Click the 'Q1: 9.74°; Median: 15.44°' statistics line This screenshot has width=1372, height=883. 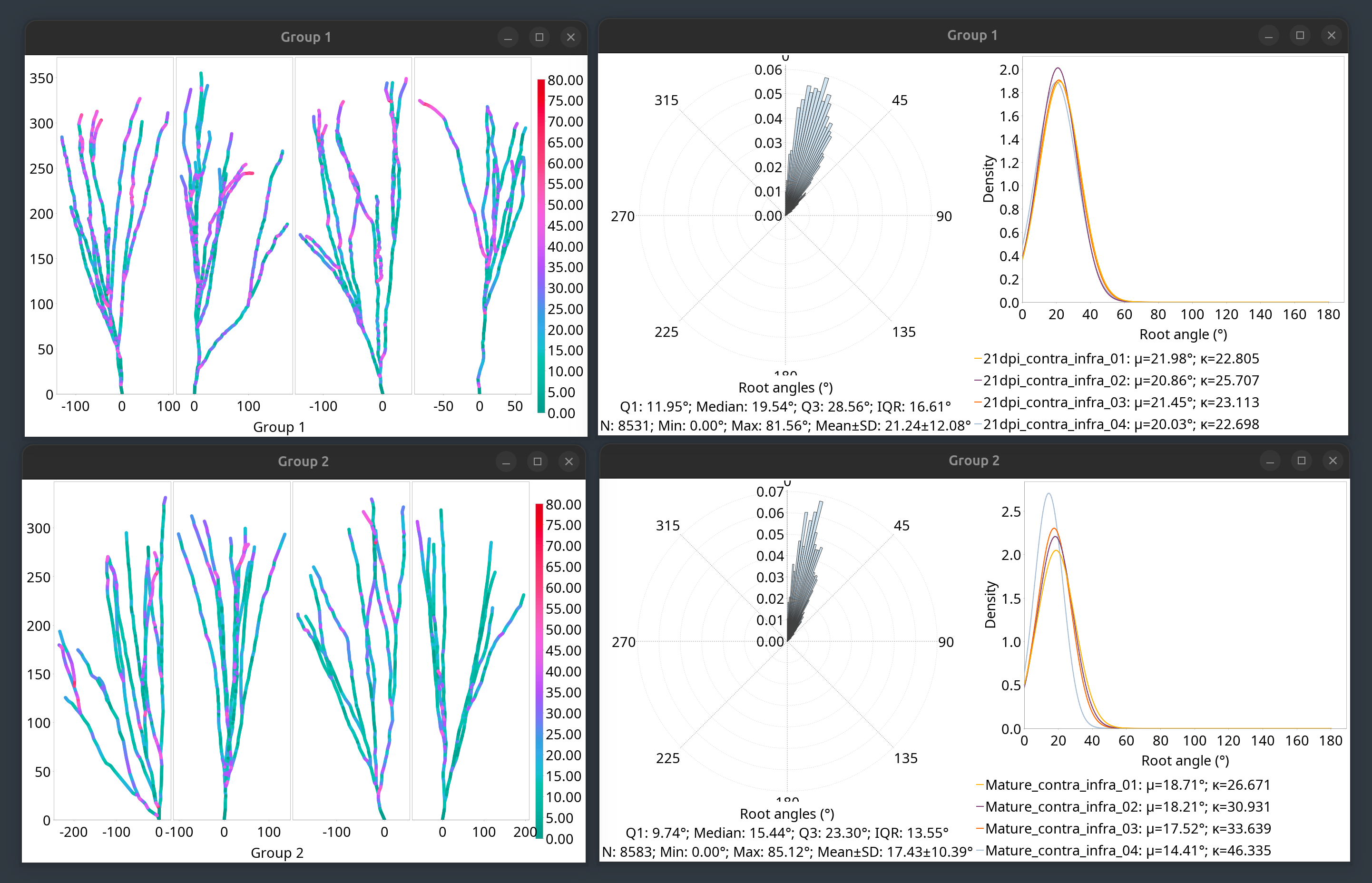coord(787,833)
